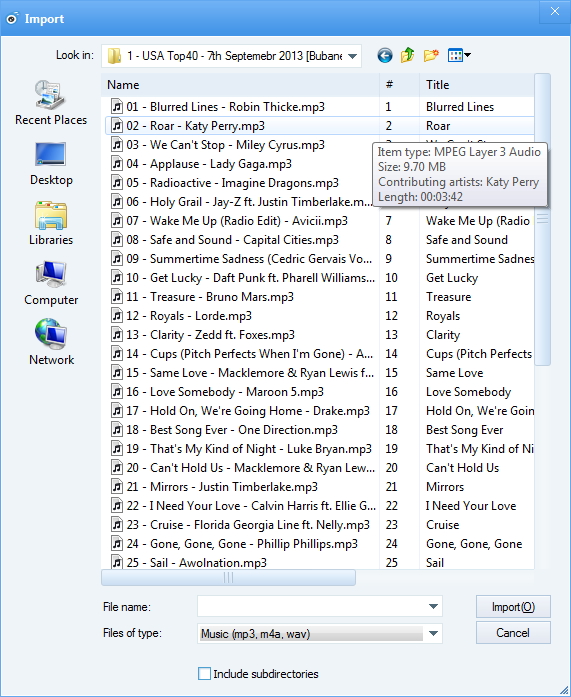Click the Title cell 'Safe and Sound'
The image size is (571, 697).
(x=467, y=240)
